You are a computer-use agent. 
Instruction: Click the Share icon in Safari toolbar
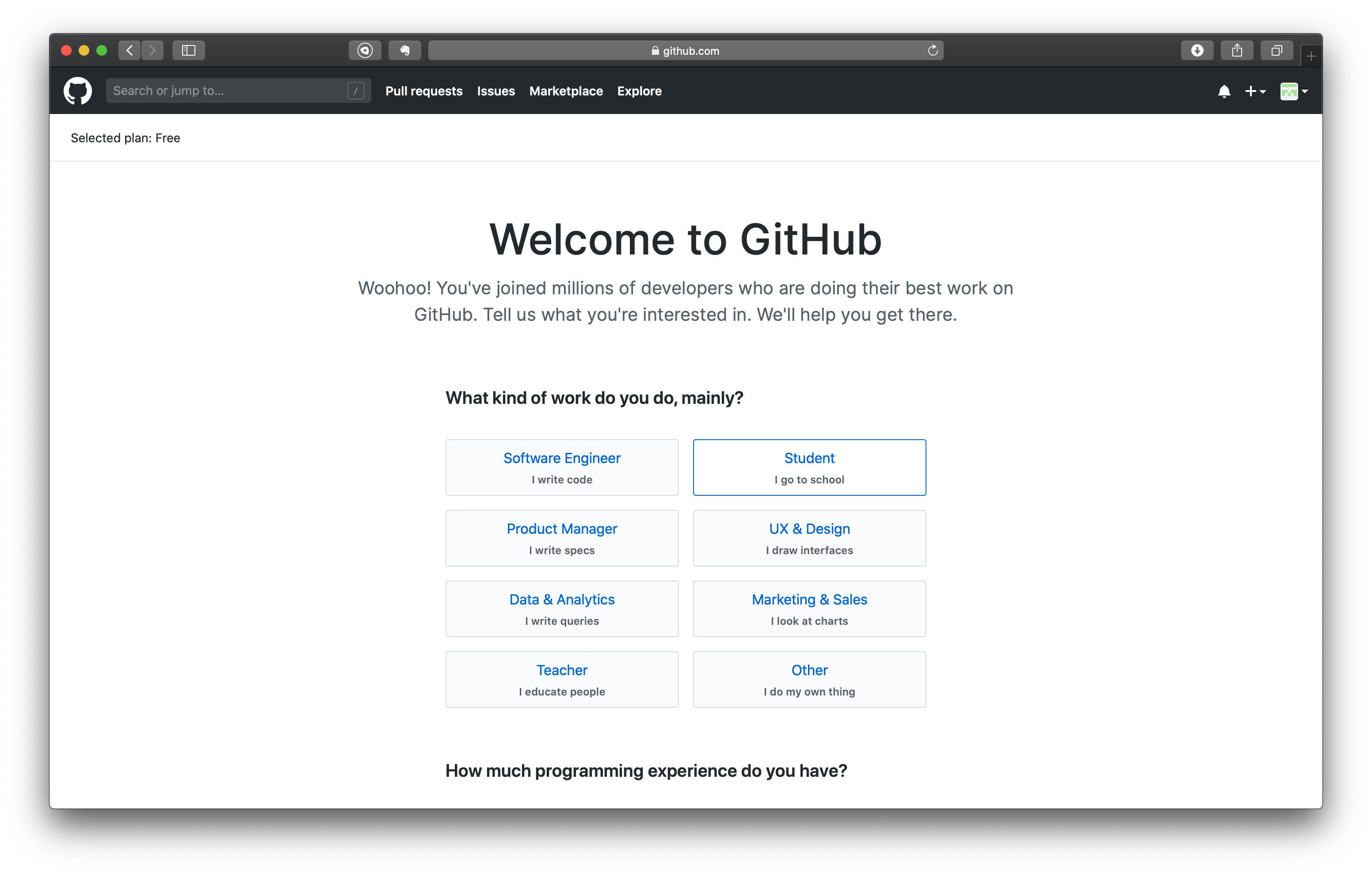click(x=1237, y=51)
